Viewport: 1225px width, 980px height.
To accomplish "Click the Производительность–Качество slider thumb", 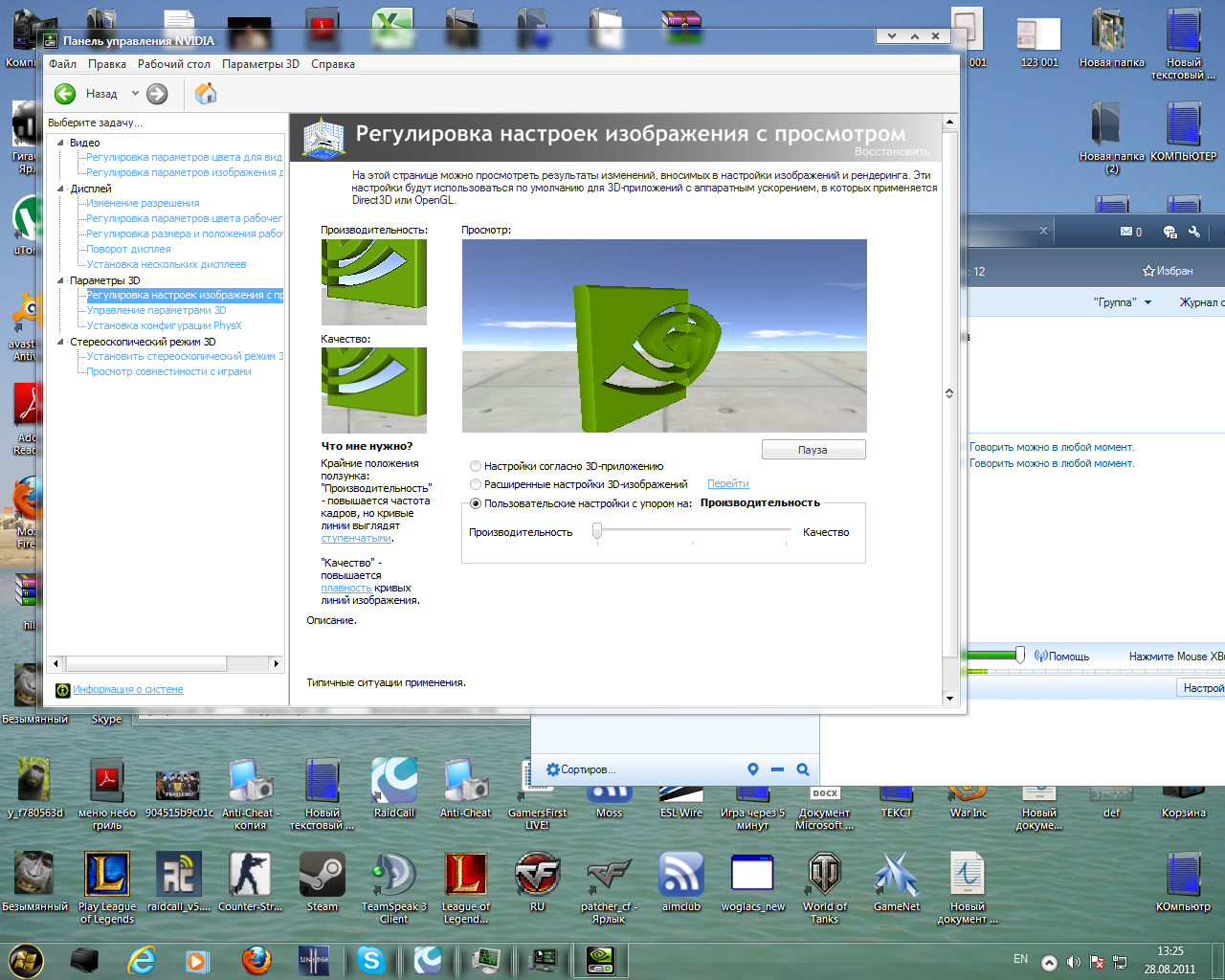I will pos(597,531).
